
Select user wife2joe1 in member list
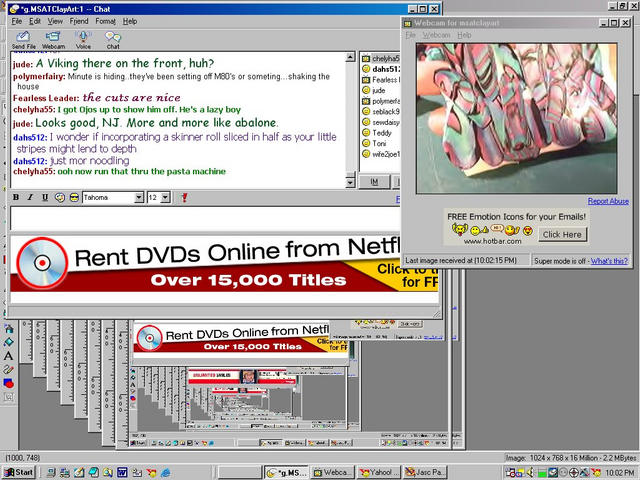coord(380,154)
